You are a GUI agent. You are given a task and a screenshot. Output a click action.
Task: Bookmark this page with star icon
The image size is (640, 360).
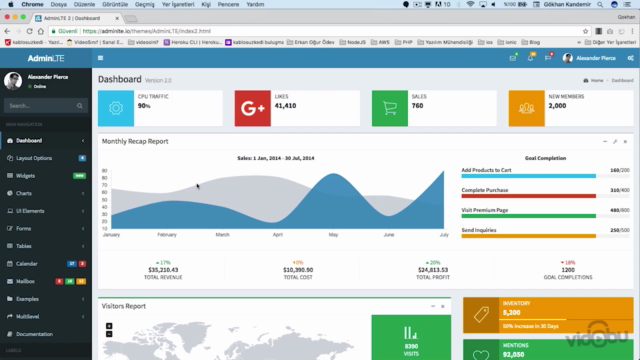[585, 31]
